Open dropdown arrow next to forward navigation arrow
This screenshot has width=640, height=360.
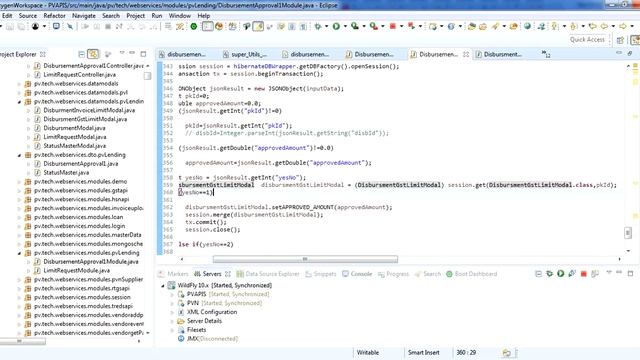632,27
